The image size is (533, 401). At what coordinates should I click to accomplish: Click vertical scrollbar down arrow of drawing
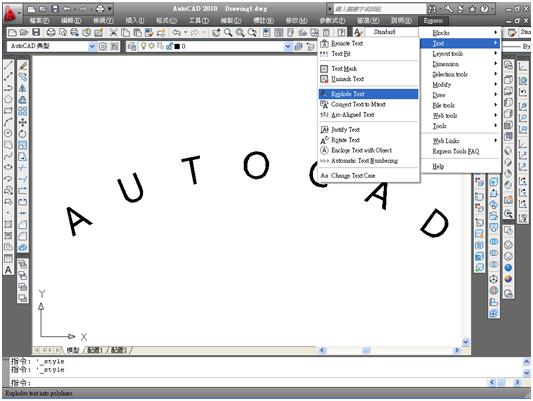coord(466,342)
